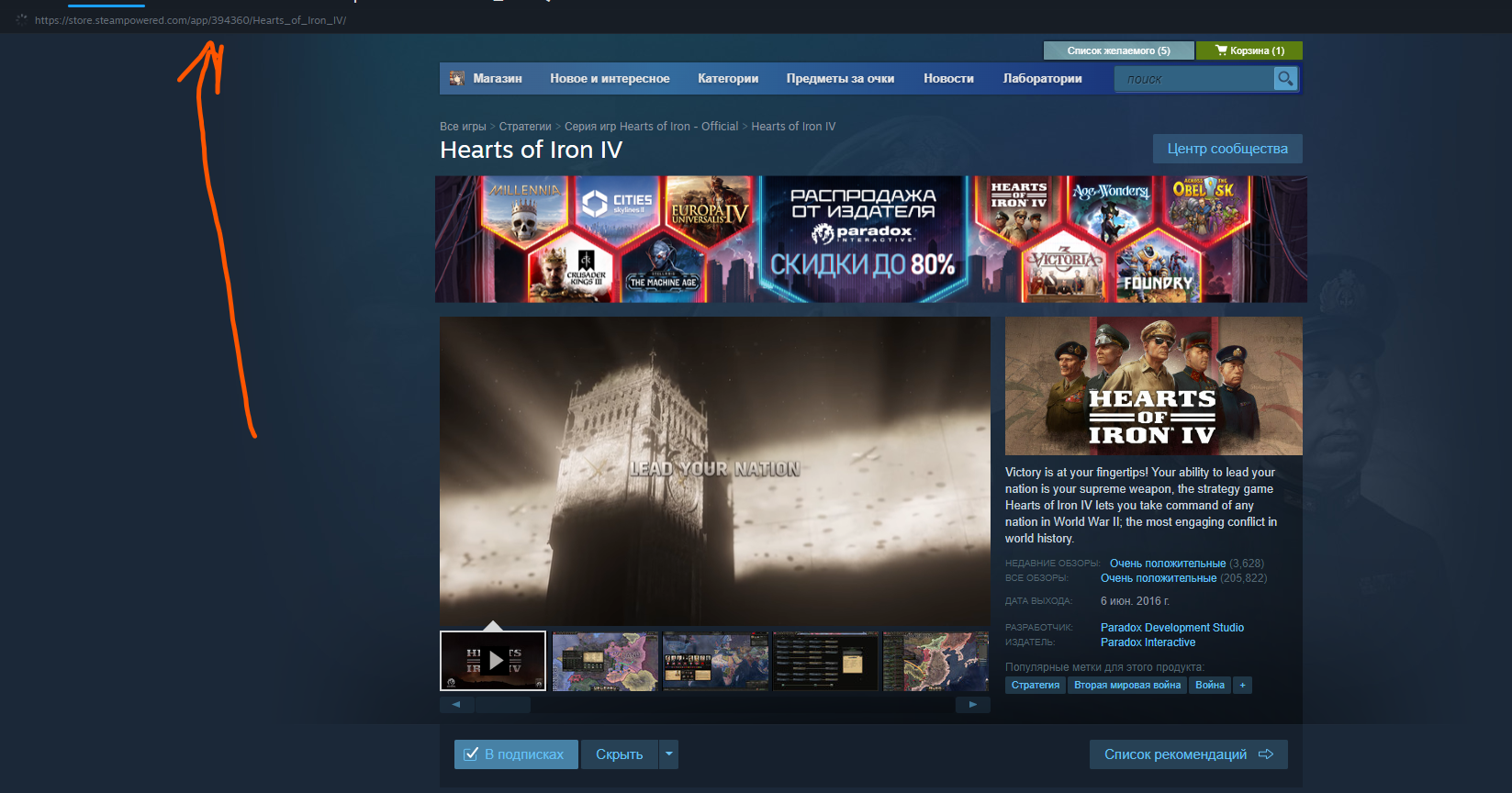1512x793 pixels.
Task: Click the Hearts of Iron IV breadcrumb
Action: point(793,127)
